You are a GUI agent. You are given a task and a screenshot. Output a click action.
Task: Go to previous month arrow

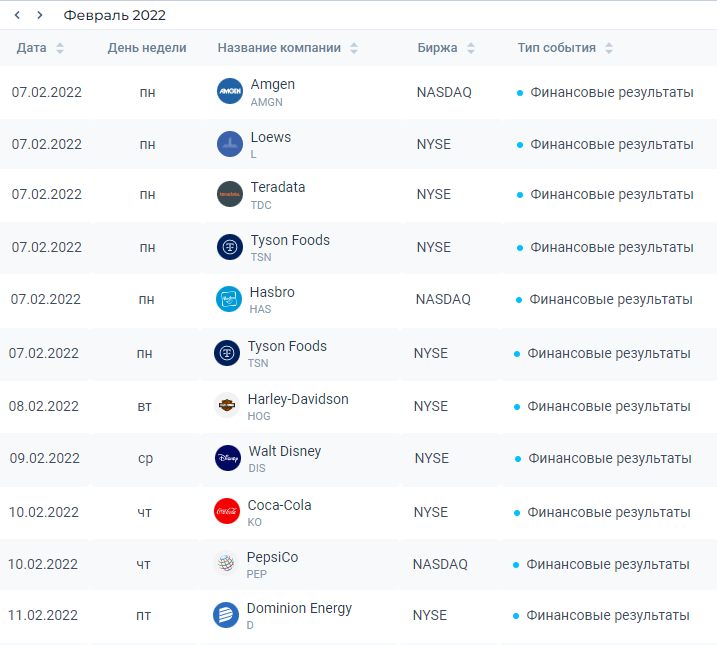tap(17, 15)
